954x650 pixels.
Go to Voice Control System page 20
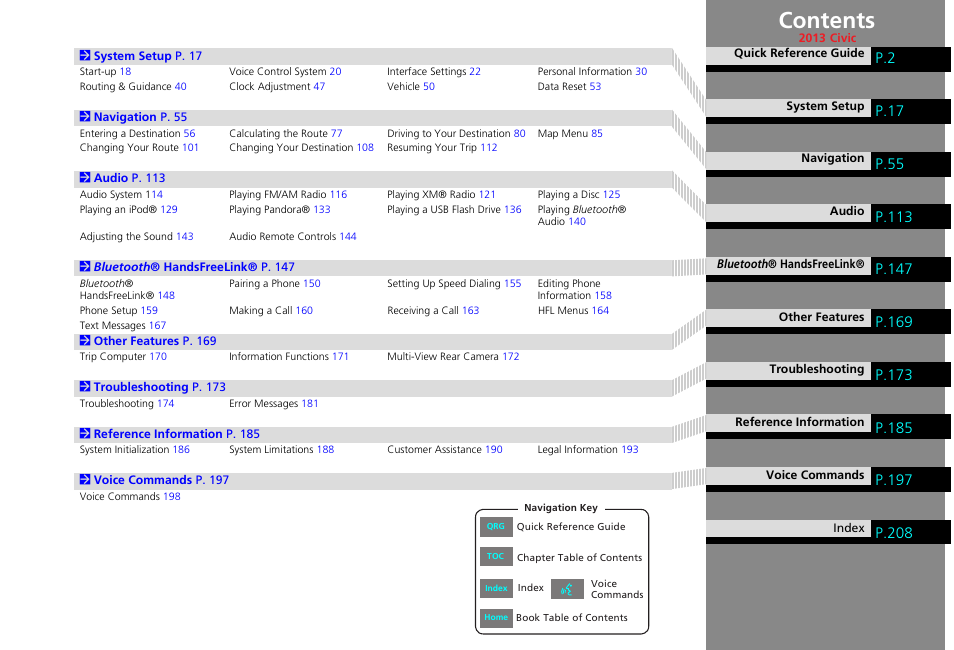pyautogui.click(x=285, y=71)
